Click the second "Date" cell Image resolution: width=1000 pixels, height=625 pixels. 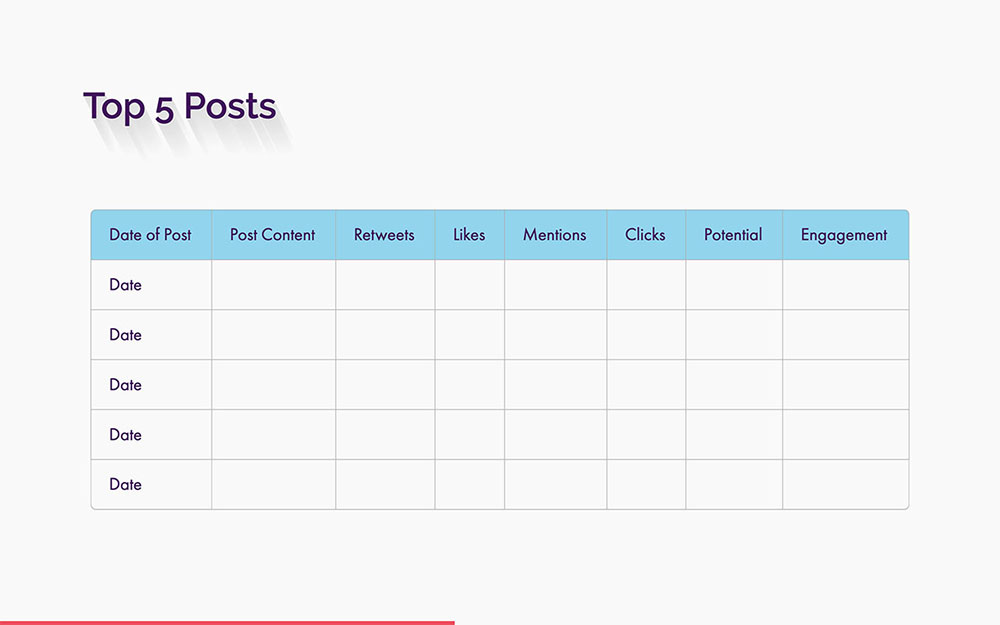click(x=125, y=334)
